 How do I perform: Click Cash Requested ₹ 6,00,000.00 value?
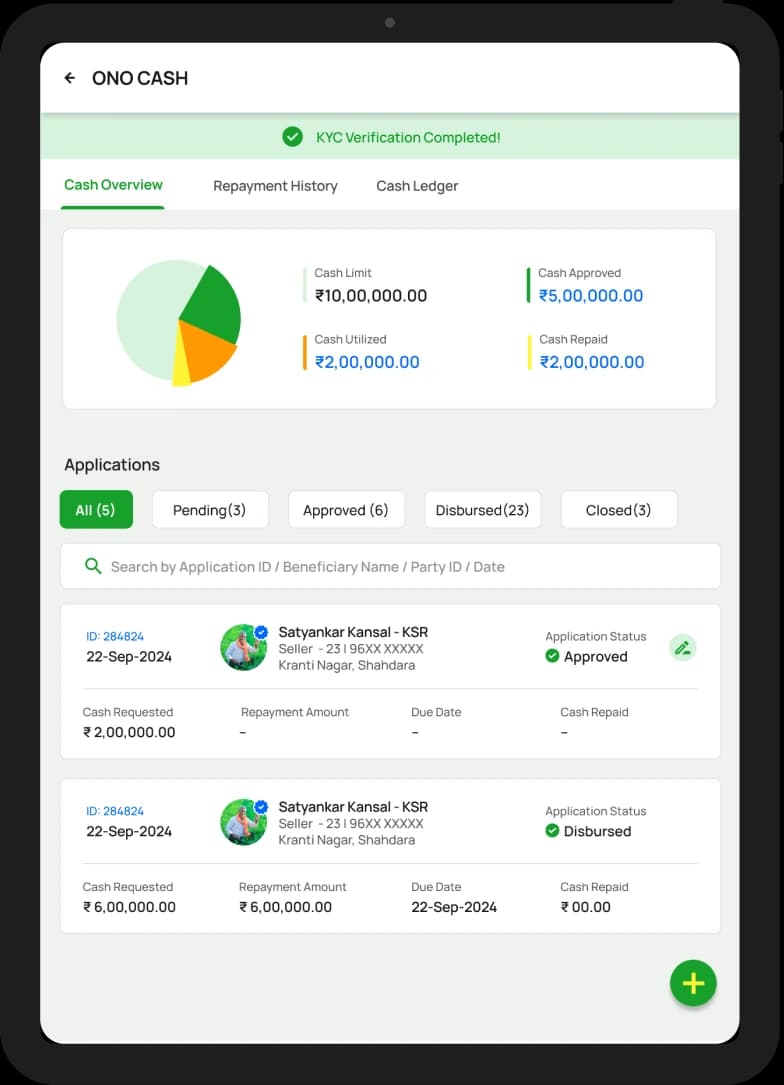pyautogui.click(x=129, y=906)
